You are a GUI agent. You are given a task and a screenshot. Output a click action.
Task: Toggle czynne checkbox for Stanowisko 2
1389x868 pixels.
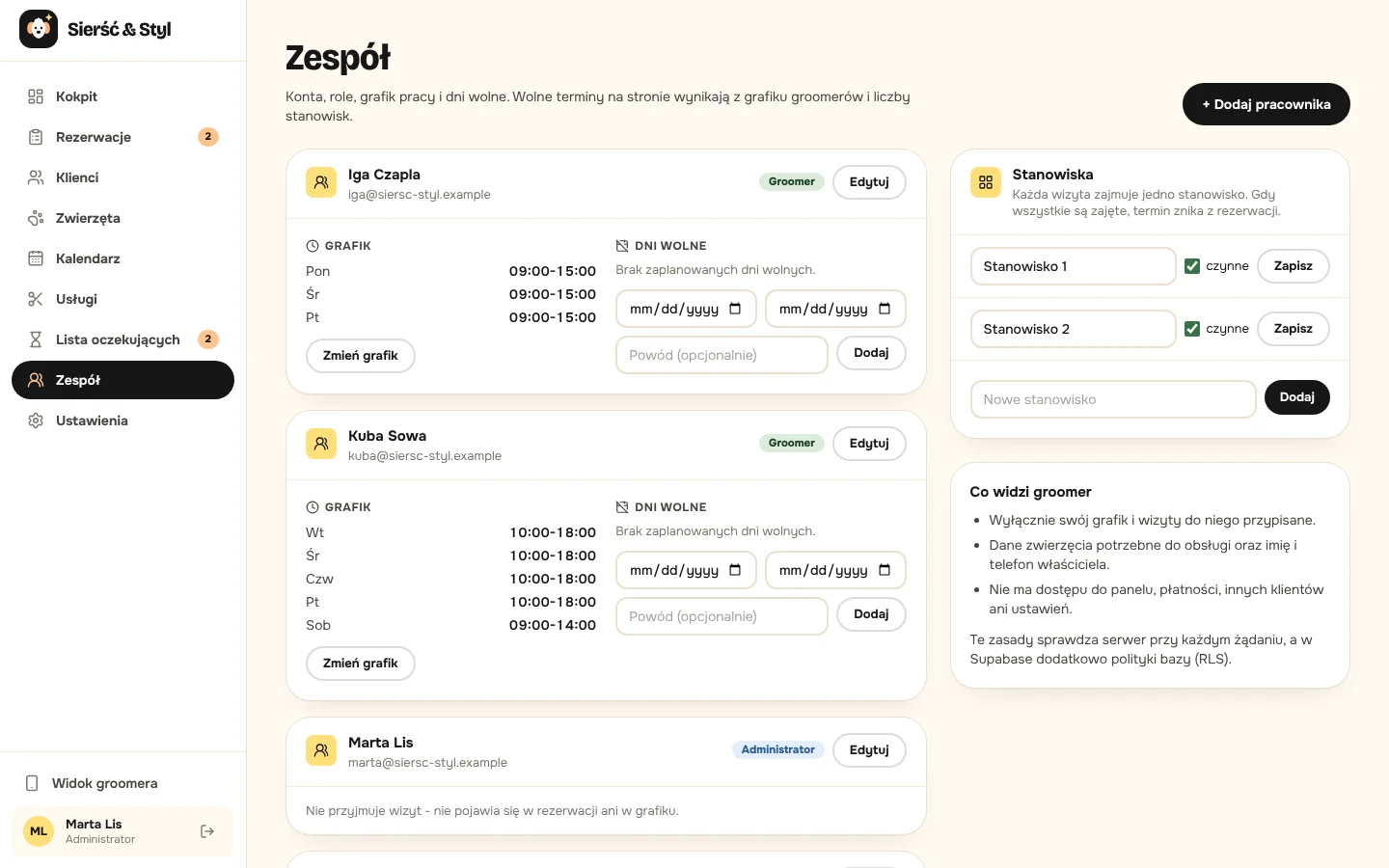1192,329
